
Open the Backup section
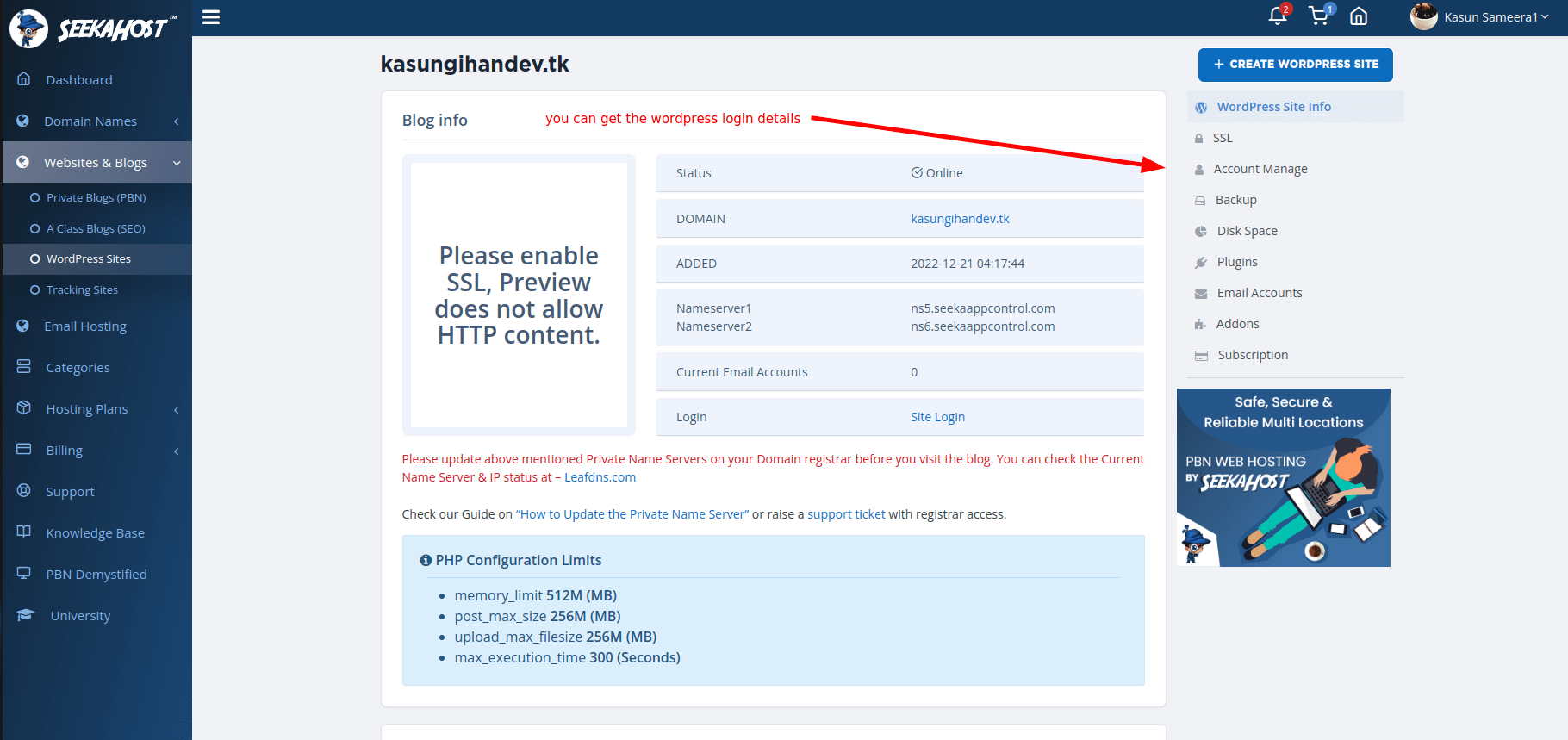click(1235, 200)
